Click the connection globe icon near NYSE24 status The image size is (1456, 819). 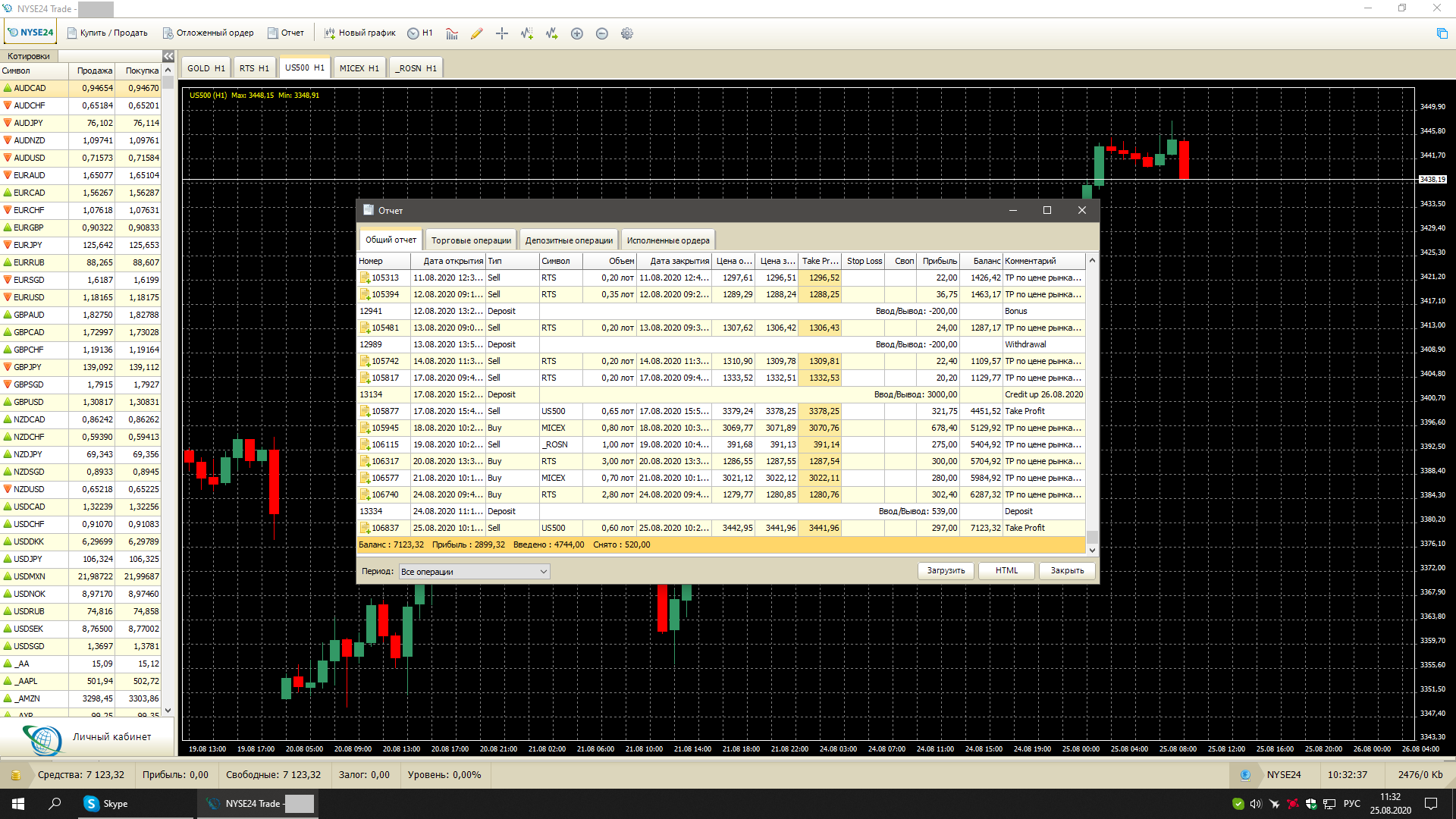[x=1245, y=775]
